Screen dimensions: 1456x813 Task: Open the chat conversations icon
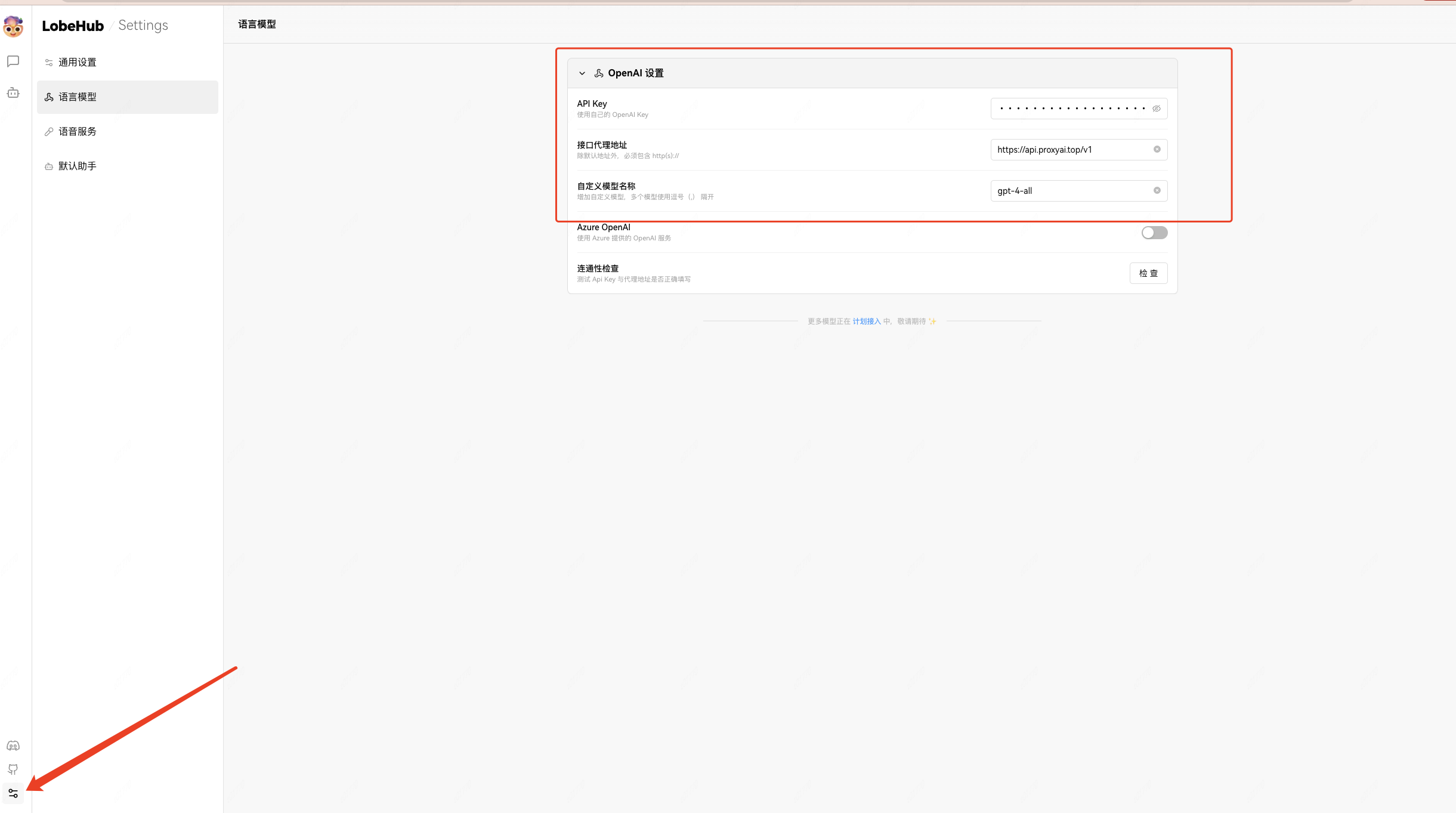(13, 61)
